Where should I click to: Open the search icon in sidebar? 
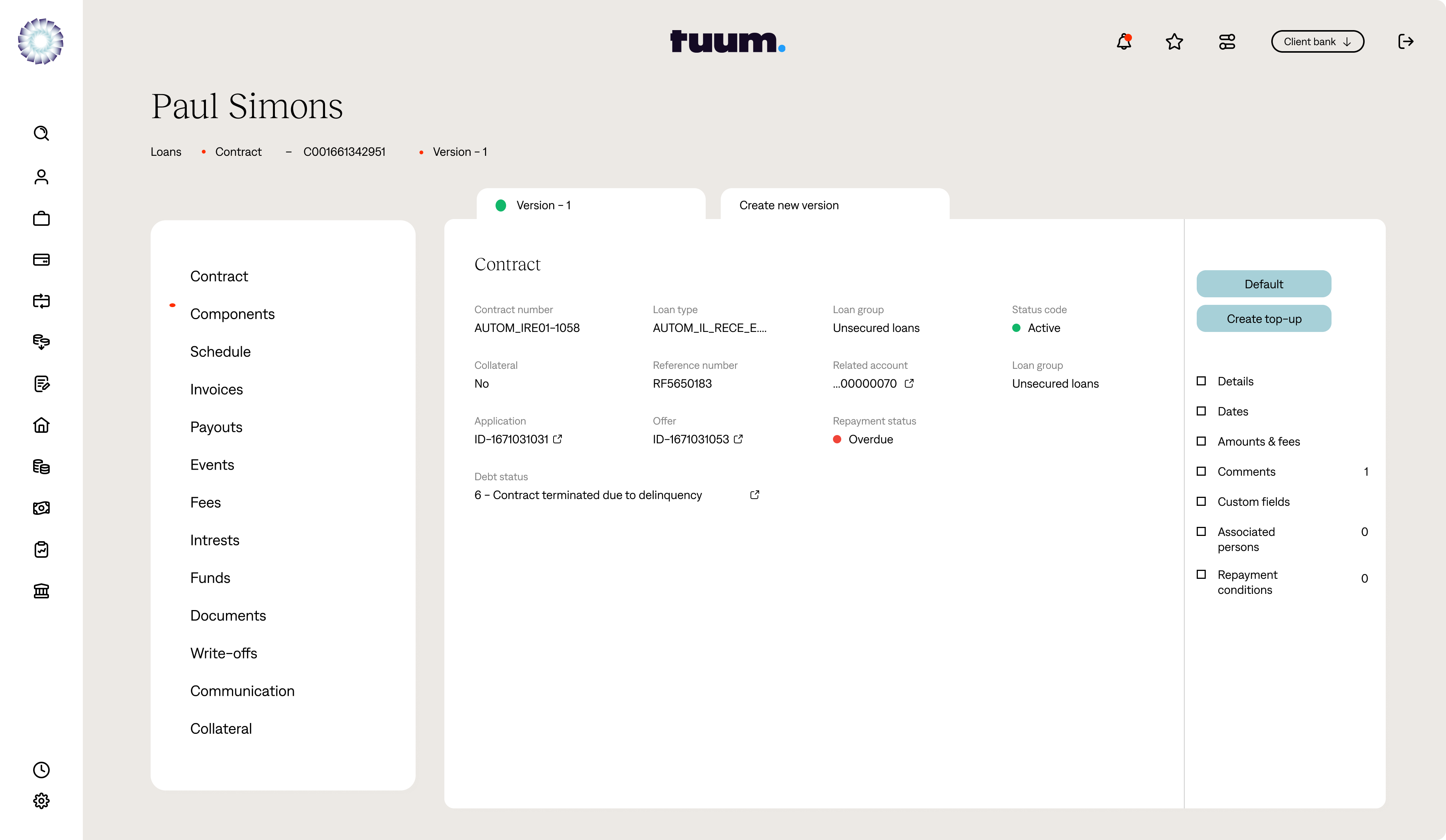41,134
